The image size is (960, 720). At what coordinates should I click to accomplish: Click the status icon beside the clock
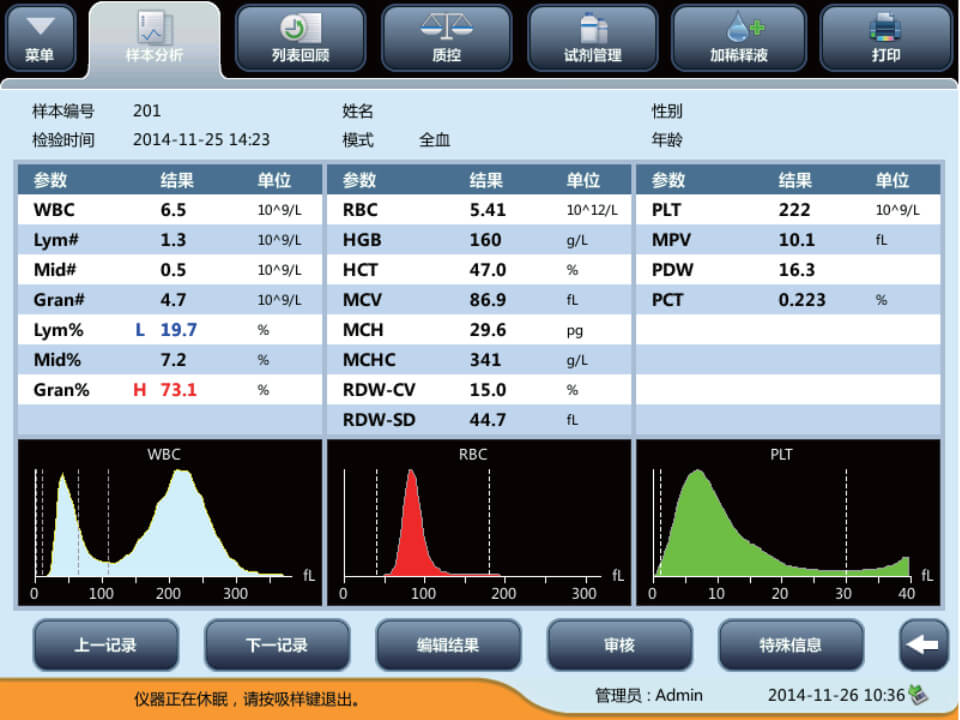click(918, 695)
